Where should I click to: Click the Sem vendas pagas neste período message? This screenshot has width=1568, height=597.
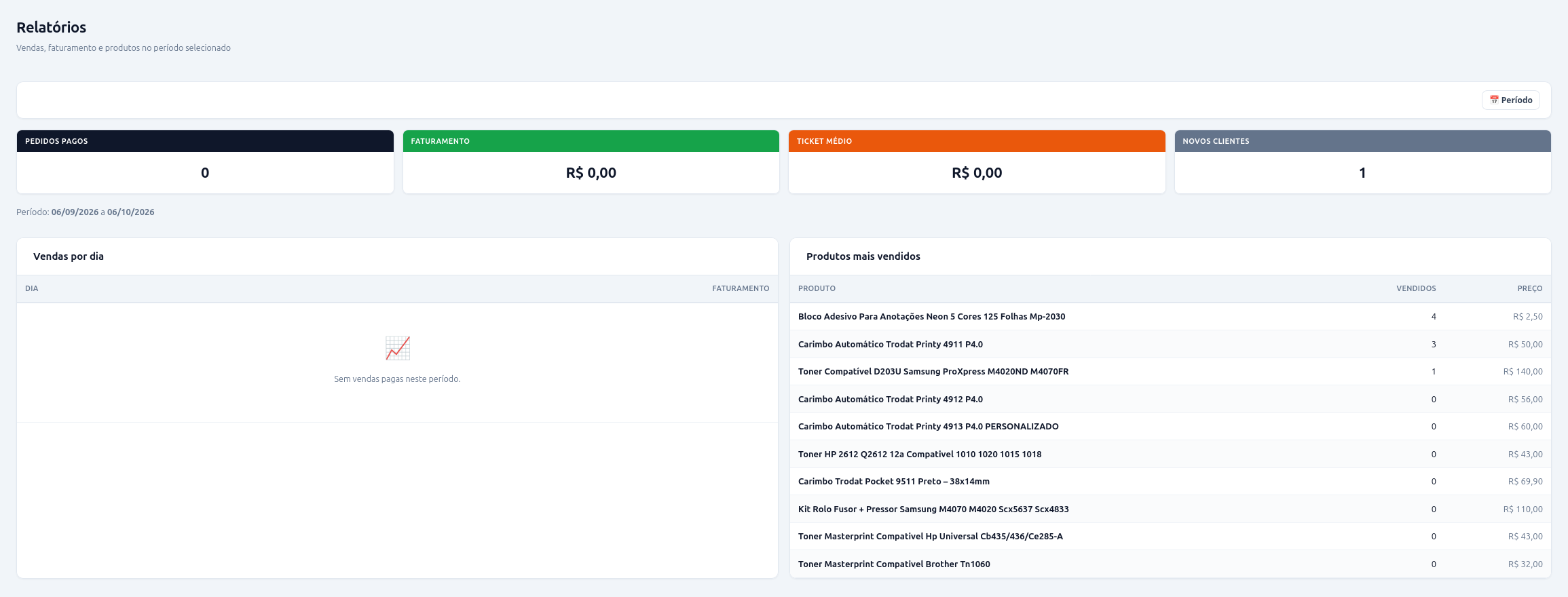pyautogui.click(x=397, y=379)
